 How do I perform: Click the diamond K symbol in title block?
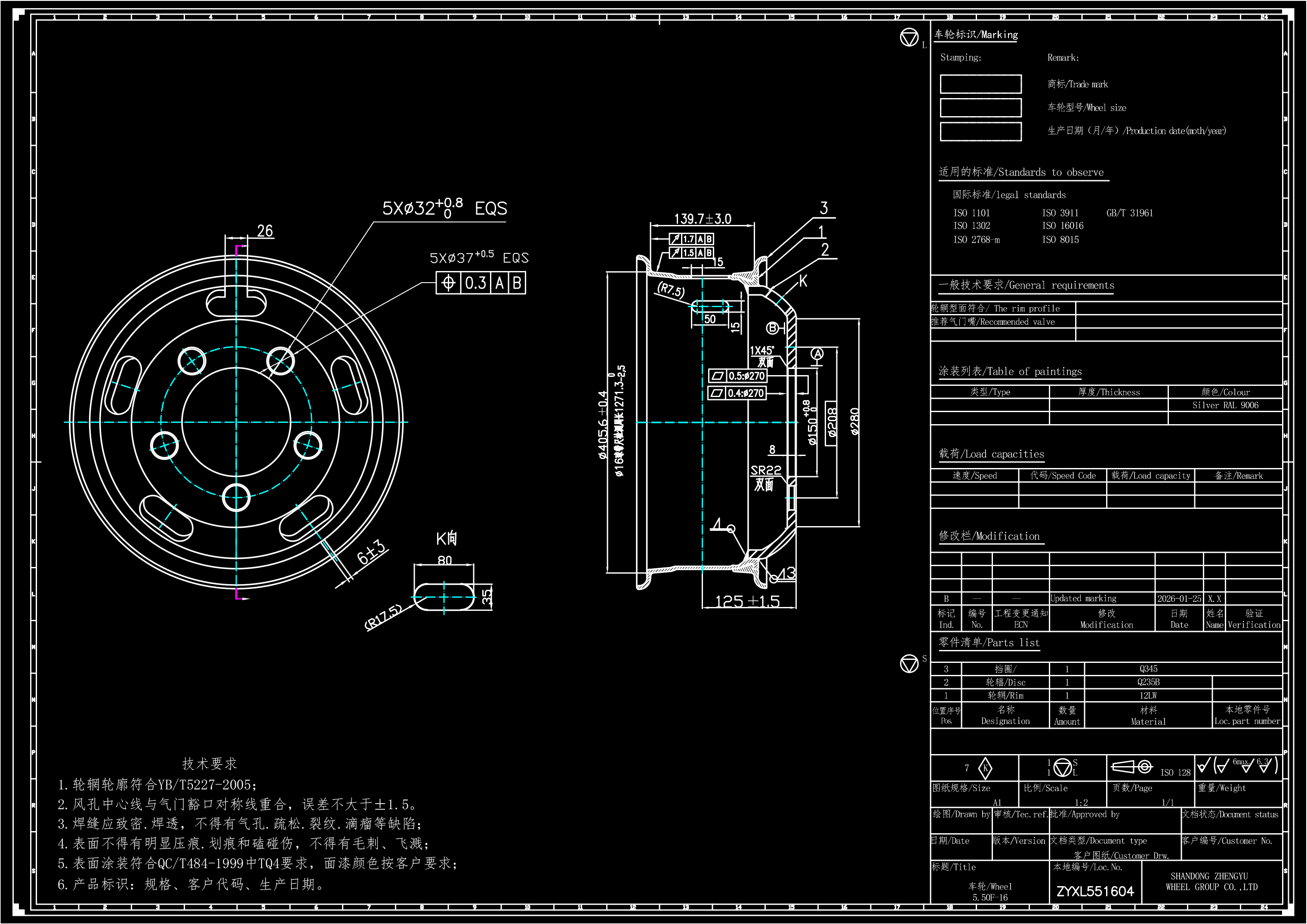985,768
